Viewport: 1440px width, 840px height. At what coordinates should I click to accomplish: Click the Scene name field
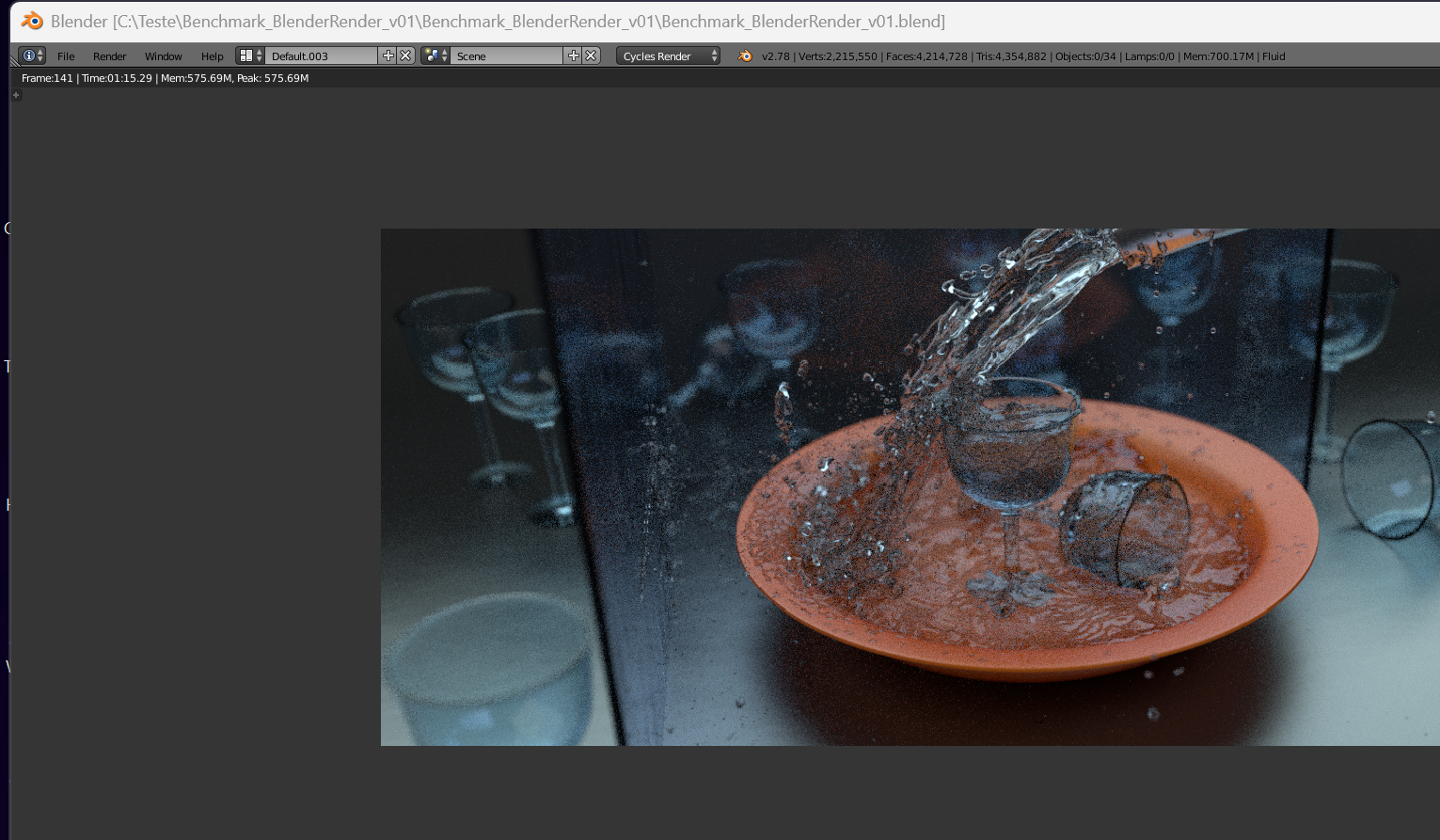[x=506, y=56]
